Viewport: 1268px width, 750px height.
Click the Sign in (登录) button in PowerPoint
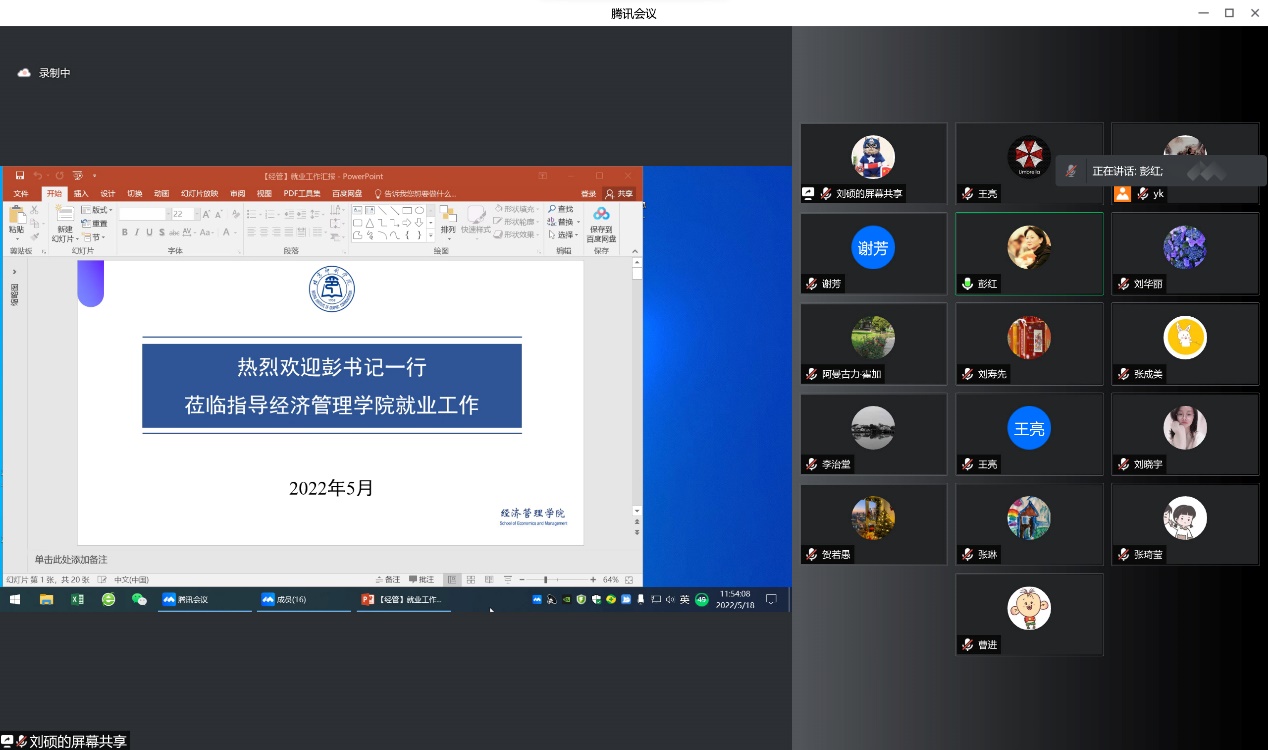pyautogui.click(x=589, y=194)
